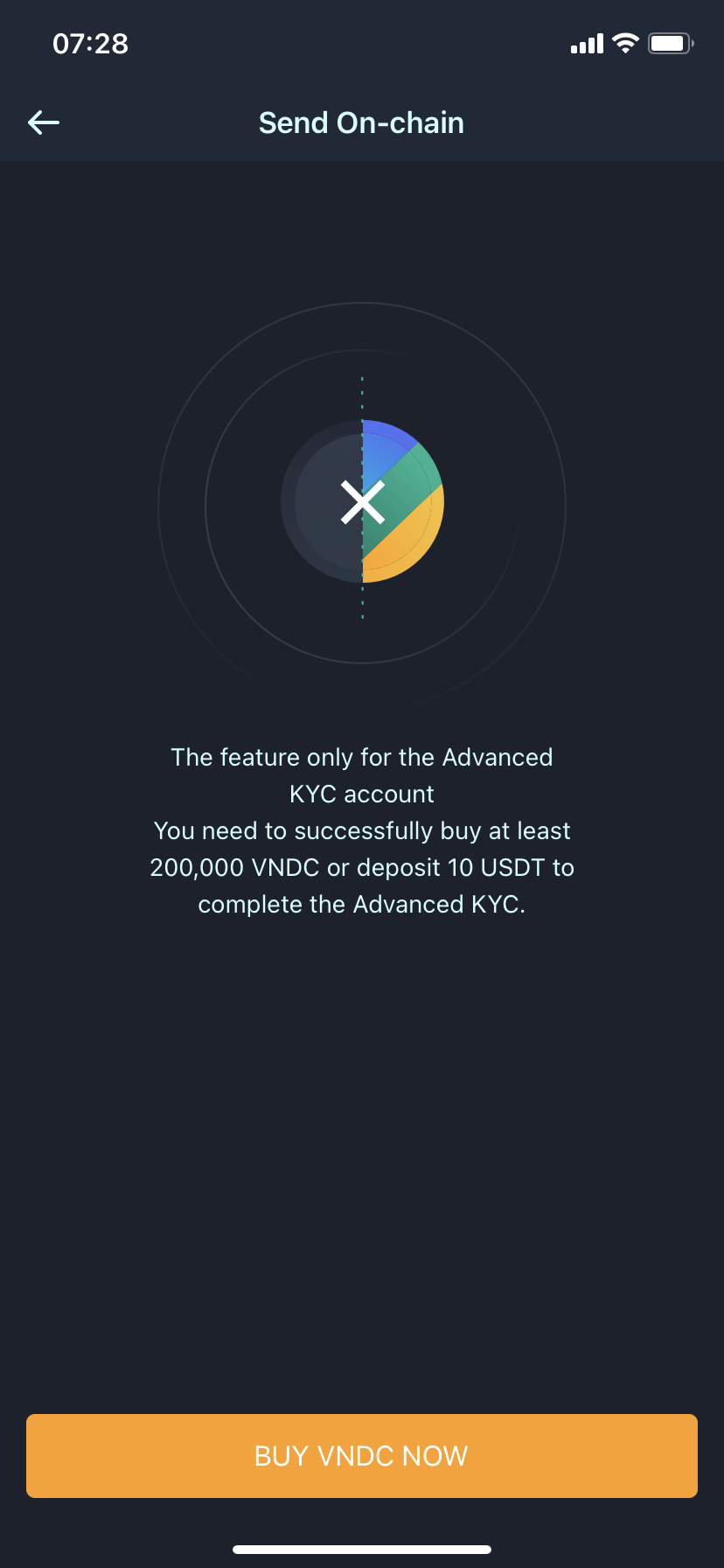
Task: Tap the cellular signal bars icon
Action: point(587,44)
